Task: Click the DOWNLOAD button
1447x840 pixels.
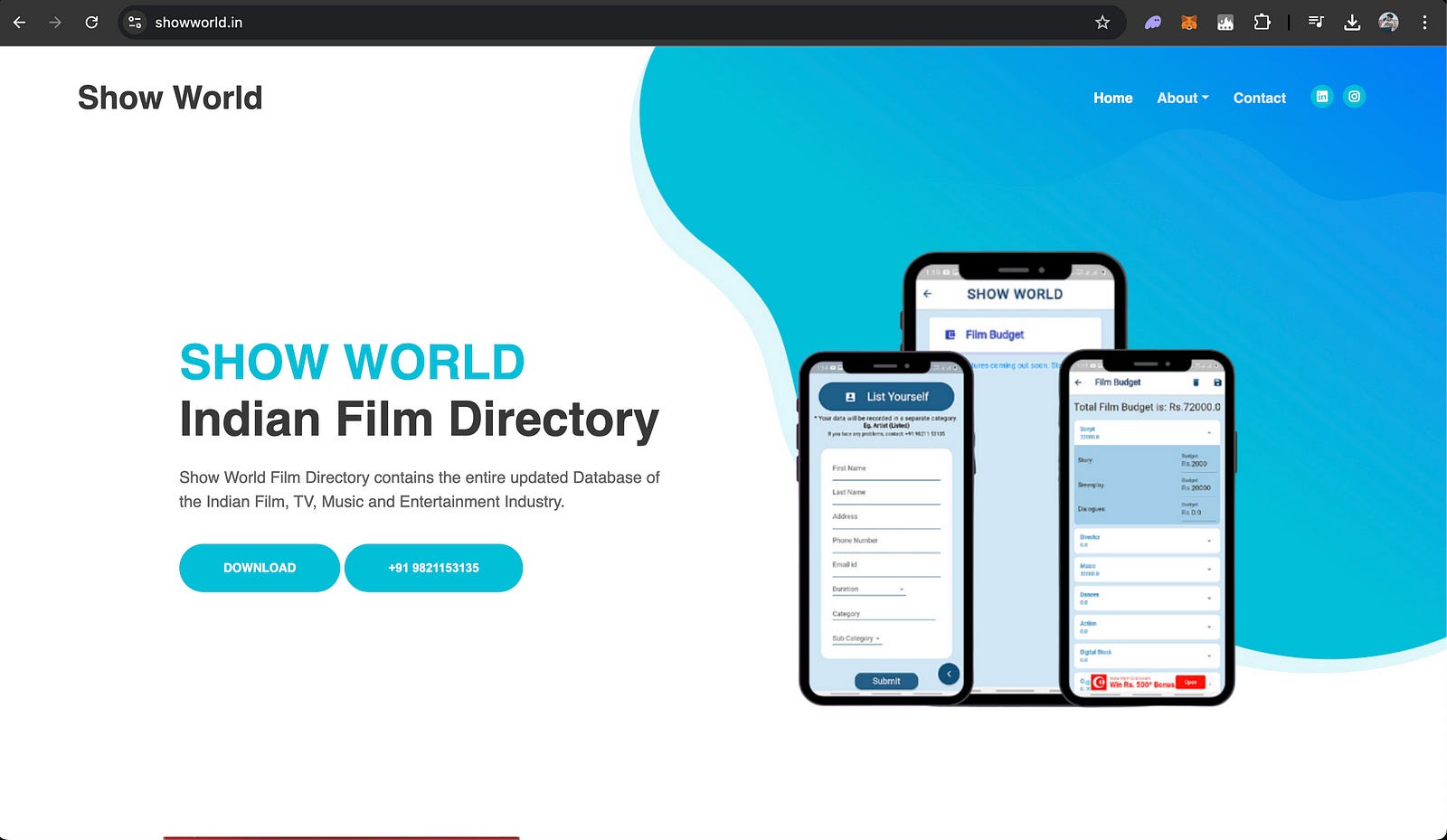Action: click(260, 568)
